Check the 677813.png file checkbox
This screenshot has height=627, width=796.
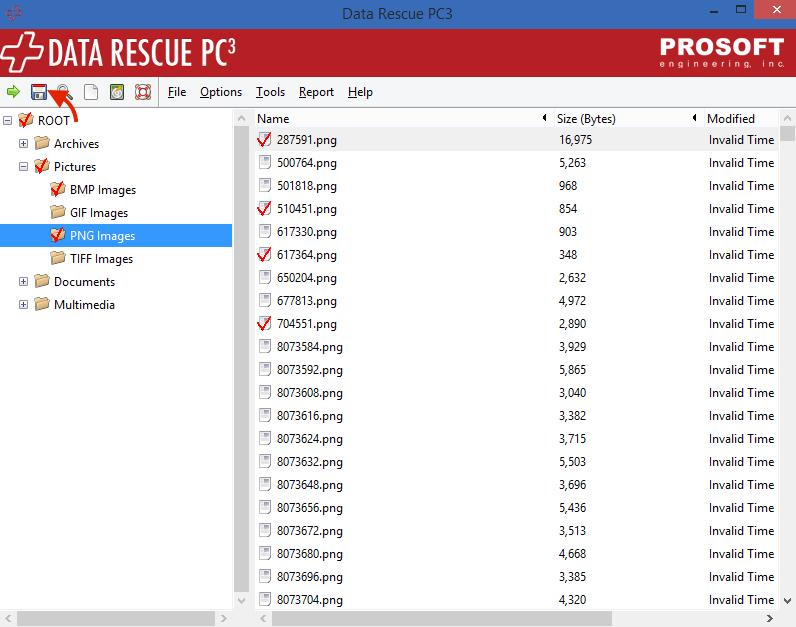[x=264, y=301]
